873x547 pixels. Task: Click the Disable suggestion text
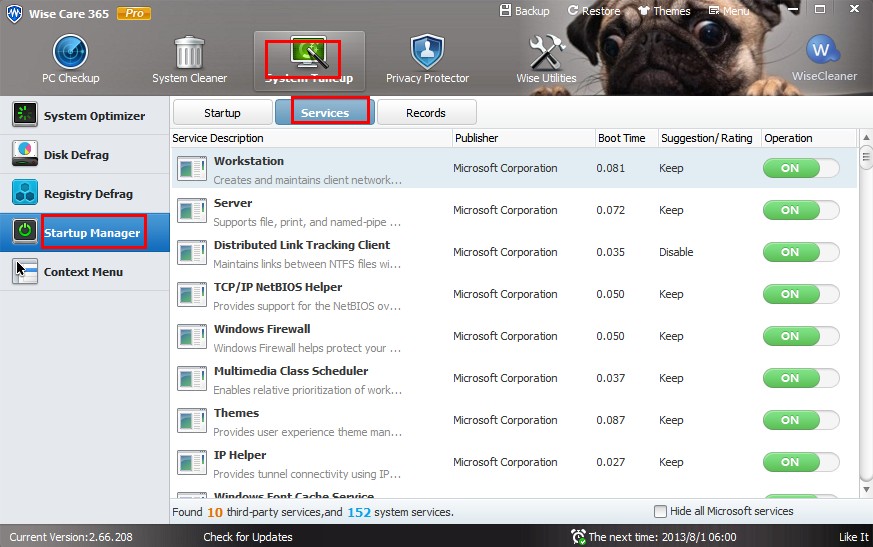tap(676, 252)
